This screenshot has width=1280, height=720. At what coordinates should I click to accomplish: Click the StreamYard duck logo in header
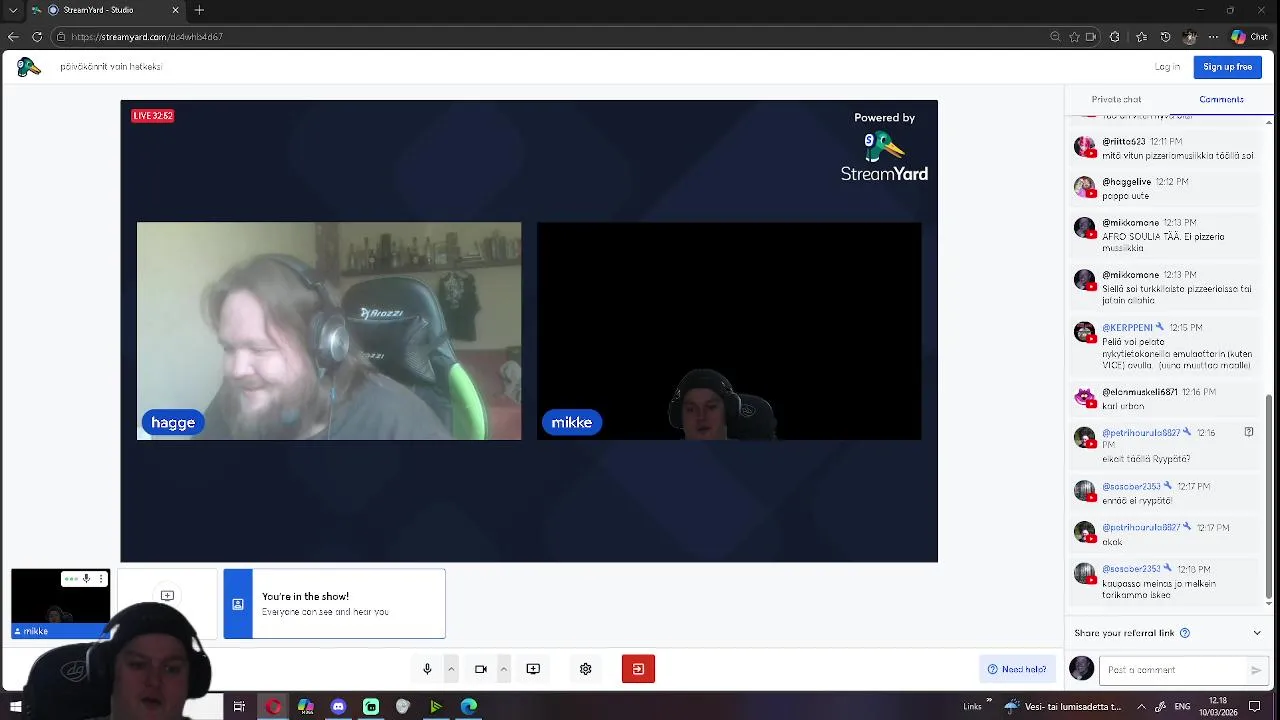[x=28, y=67]
